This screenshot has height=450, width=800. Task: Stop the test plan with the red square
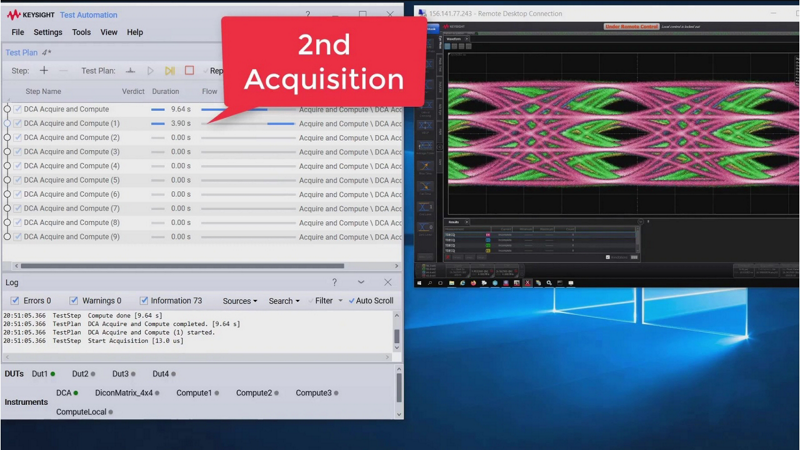point(189,70)
